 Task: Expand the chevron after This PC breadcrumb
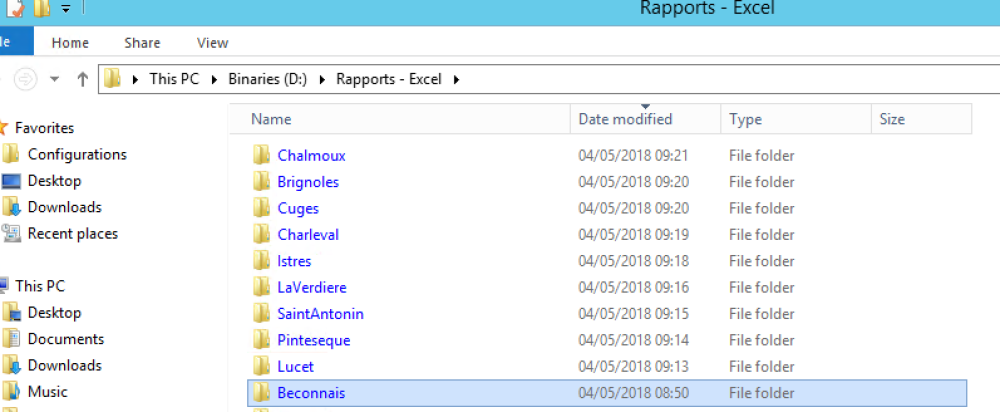pyautogui.click(x=214, y=79)
